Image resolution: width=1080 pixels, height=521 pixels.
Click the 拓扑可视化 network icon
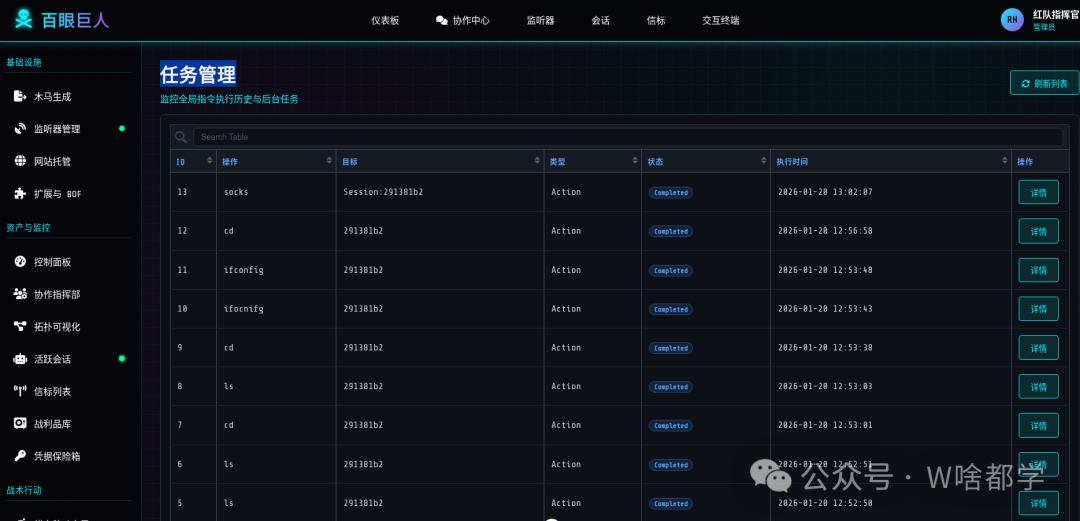pos(20,327)
